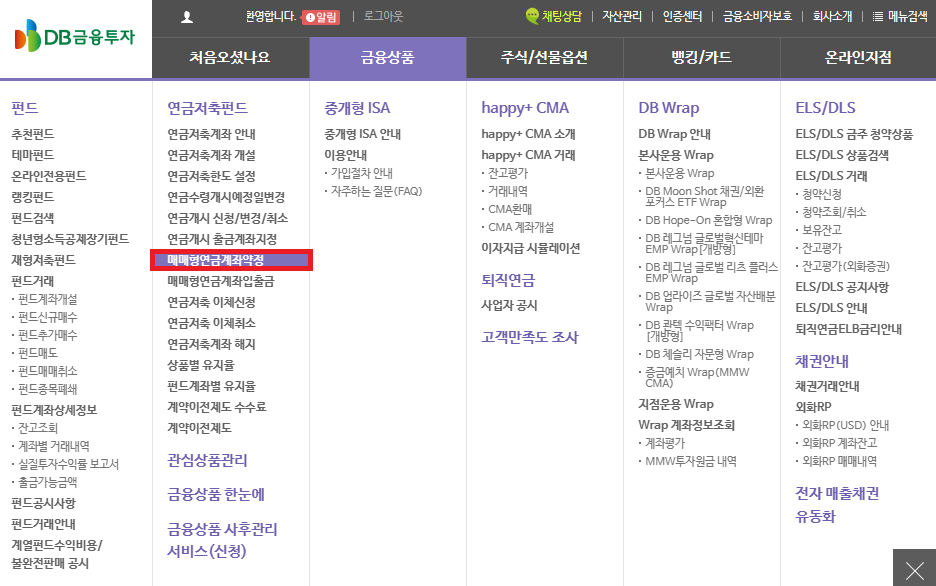Select 테마펀드
The width and height of the screenshot is (936, 586).
33,155
